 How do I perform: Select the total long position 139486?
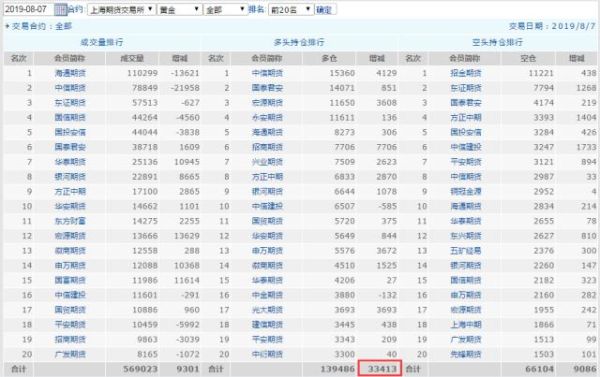pyautogui.click(x=338, y=369)
